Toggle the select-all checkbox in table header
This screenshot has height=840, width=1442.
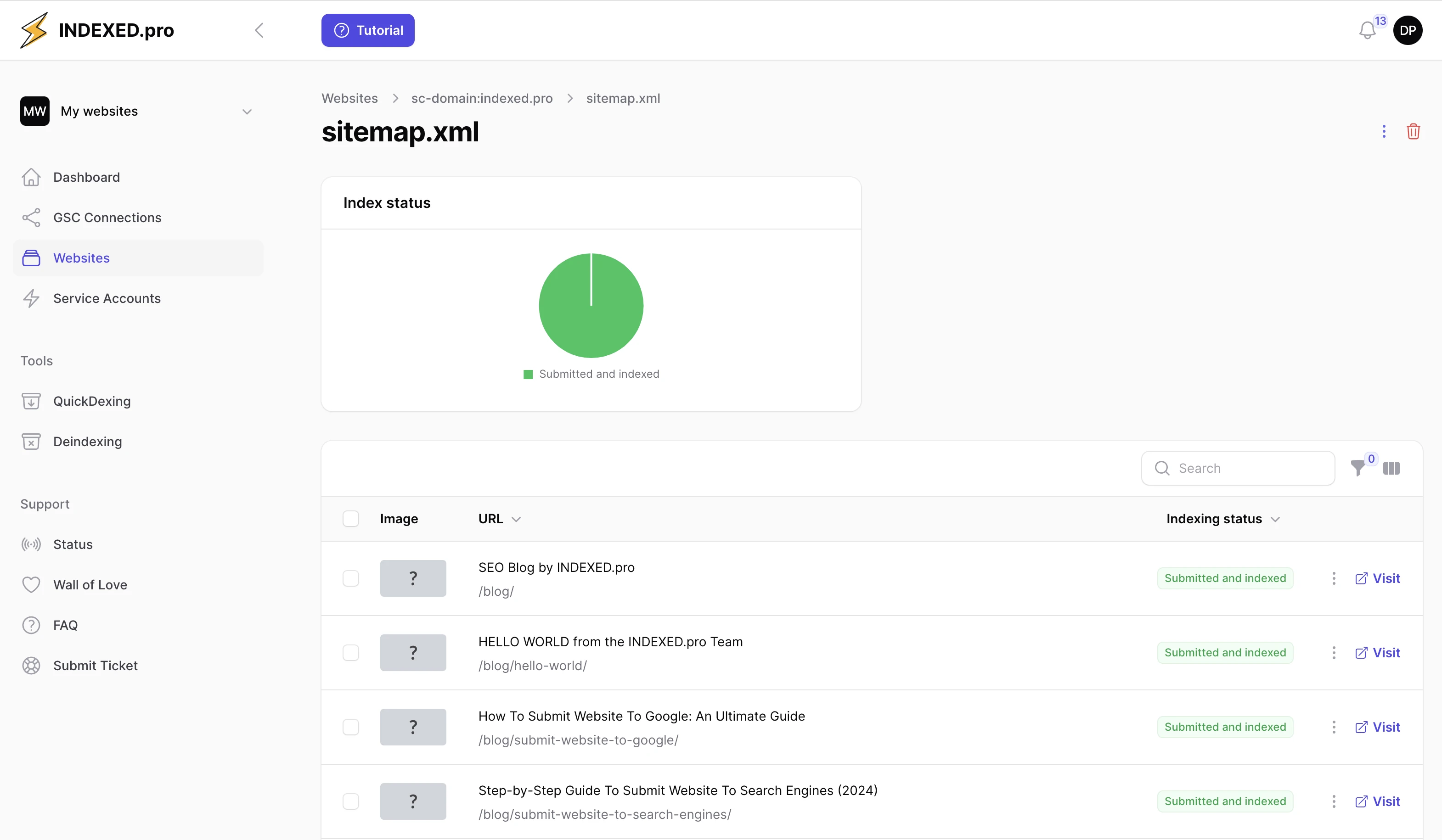pyautogui.click(x=351, y=519)
